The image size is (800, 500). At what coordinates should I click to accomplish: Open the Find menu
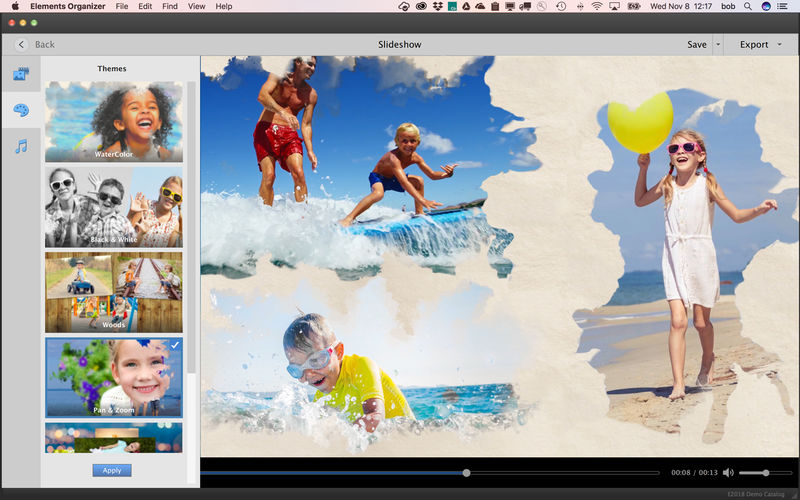[x=170, y=6]
